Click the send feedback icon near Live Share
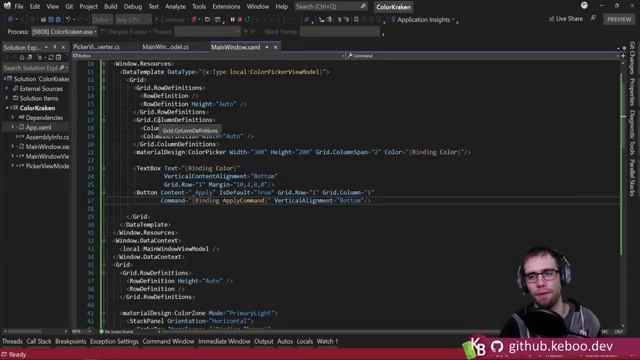Viewport: 640px width, 360px height. pos(593,18)
